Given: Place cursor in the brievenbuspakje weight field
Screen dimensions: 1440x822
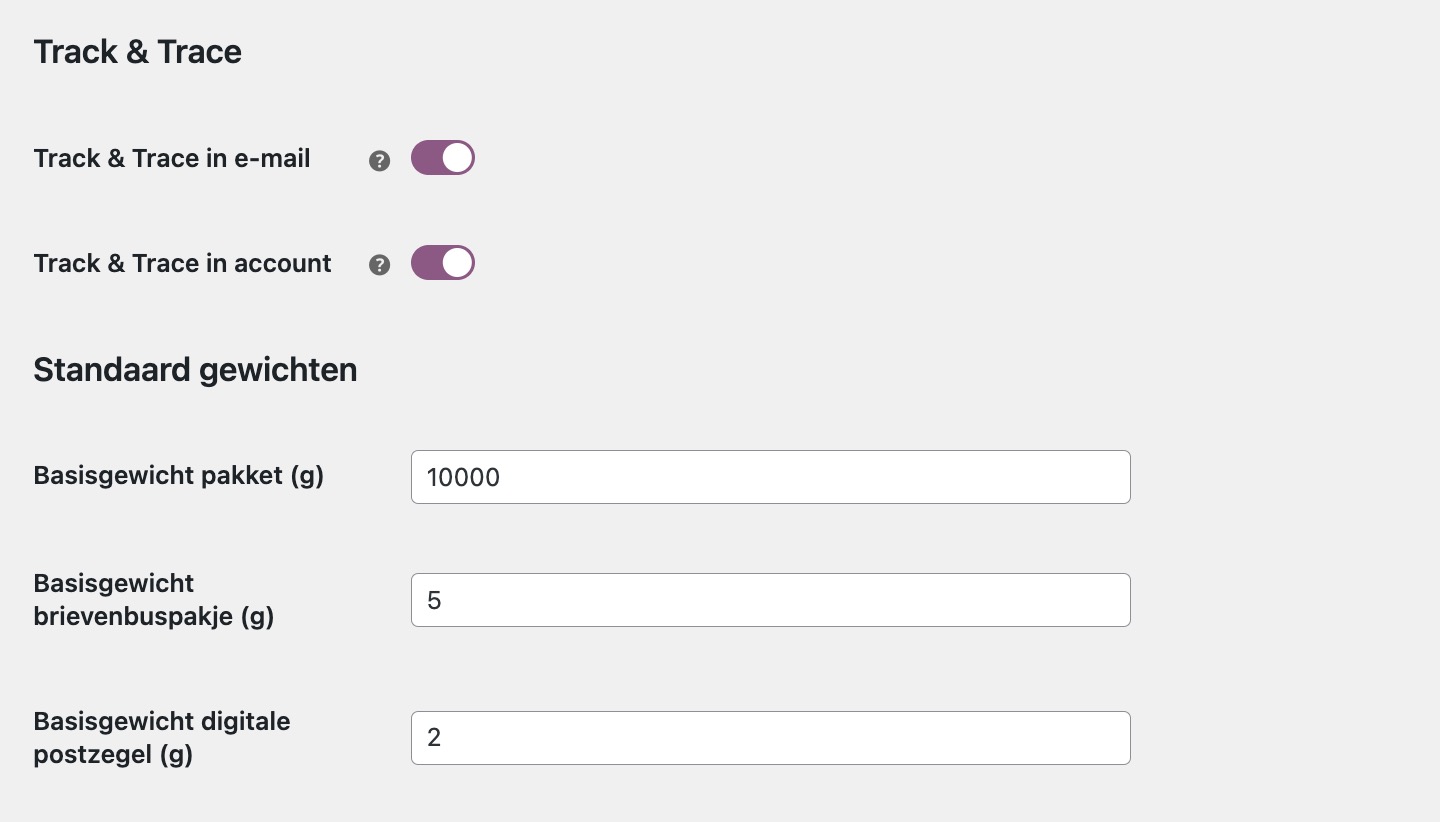Looking at the screenshot, I should [770, 600].
